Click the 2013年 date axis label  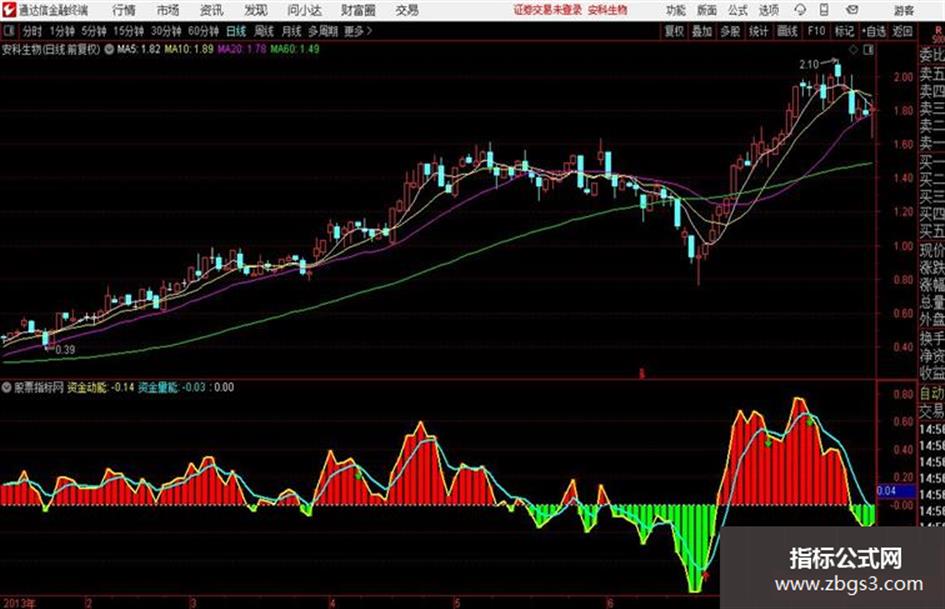point(19,602)
